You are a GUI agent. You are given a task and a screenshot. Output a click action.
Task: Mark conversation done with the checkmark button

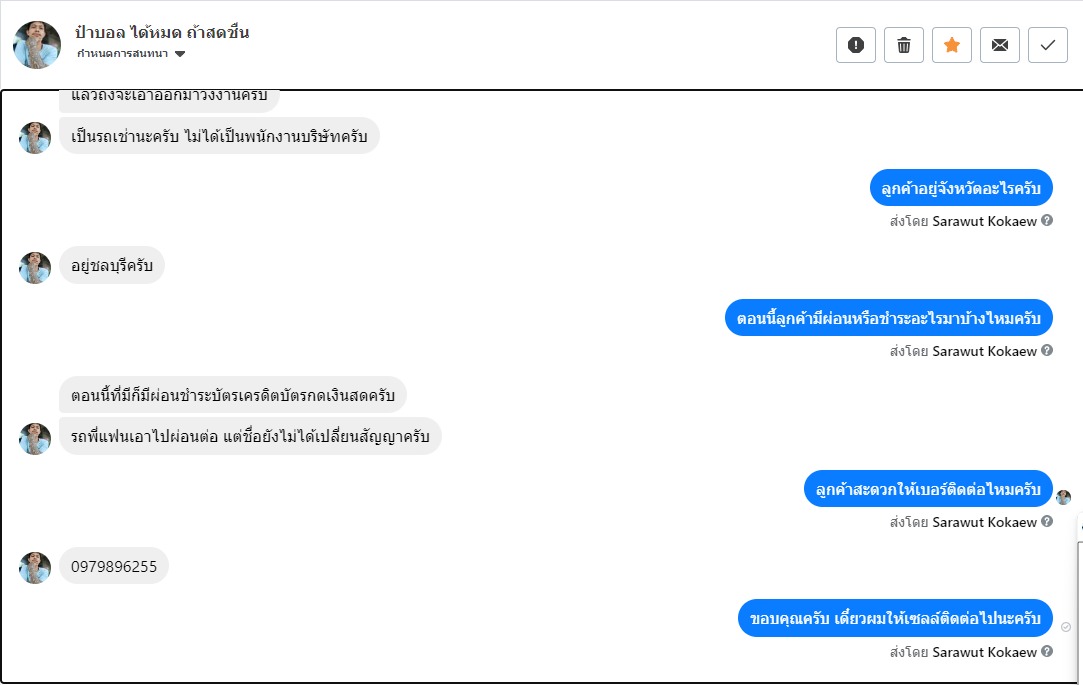pyautogui.click(x=1048, y=45)
